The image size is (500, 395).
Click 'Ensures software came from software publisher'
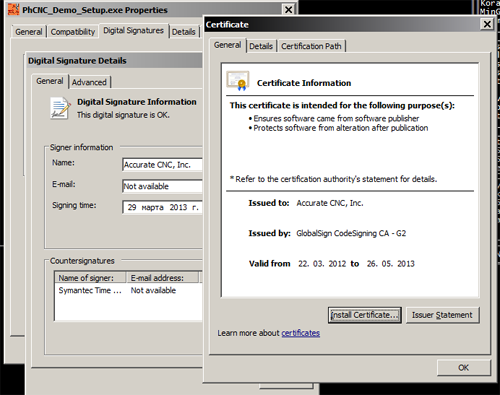point(336,119)
